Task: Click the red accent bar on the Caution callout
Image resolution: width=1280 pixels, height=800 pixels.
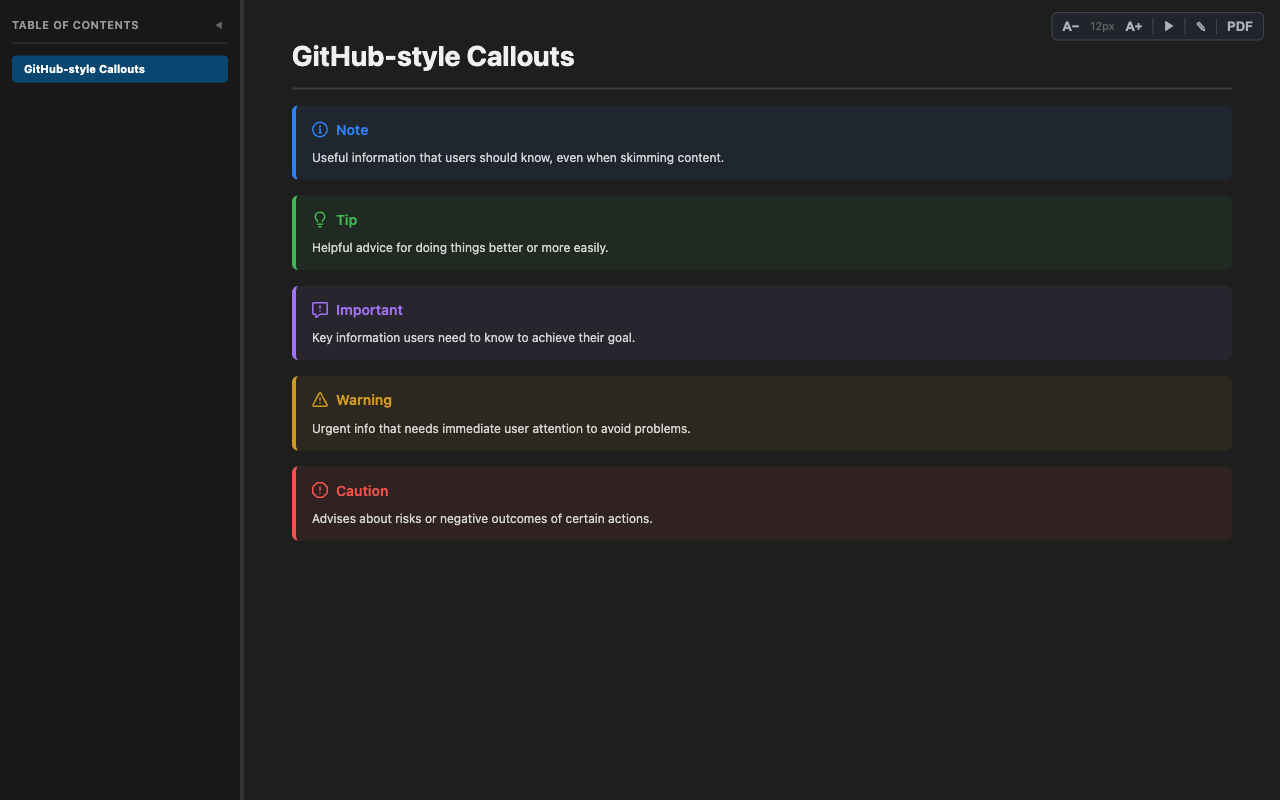Action: click(x=293, y=503)
